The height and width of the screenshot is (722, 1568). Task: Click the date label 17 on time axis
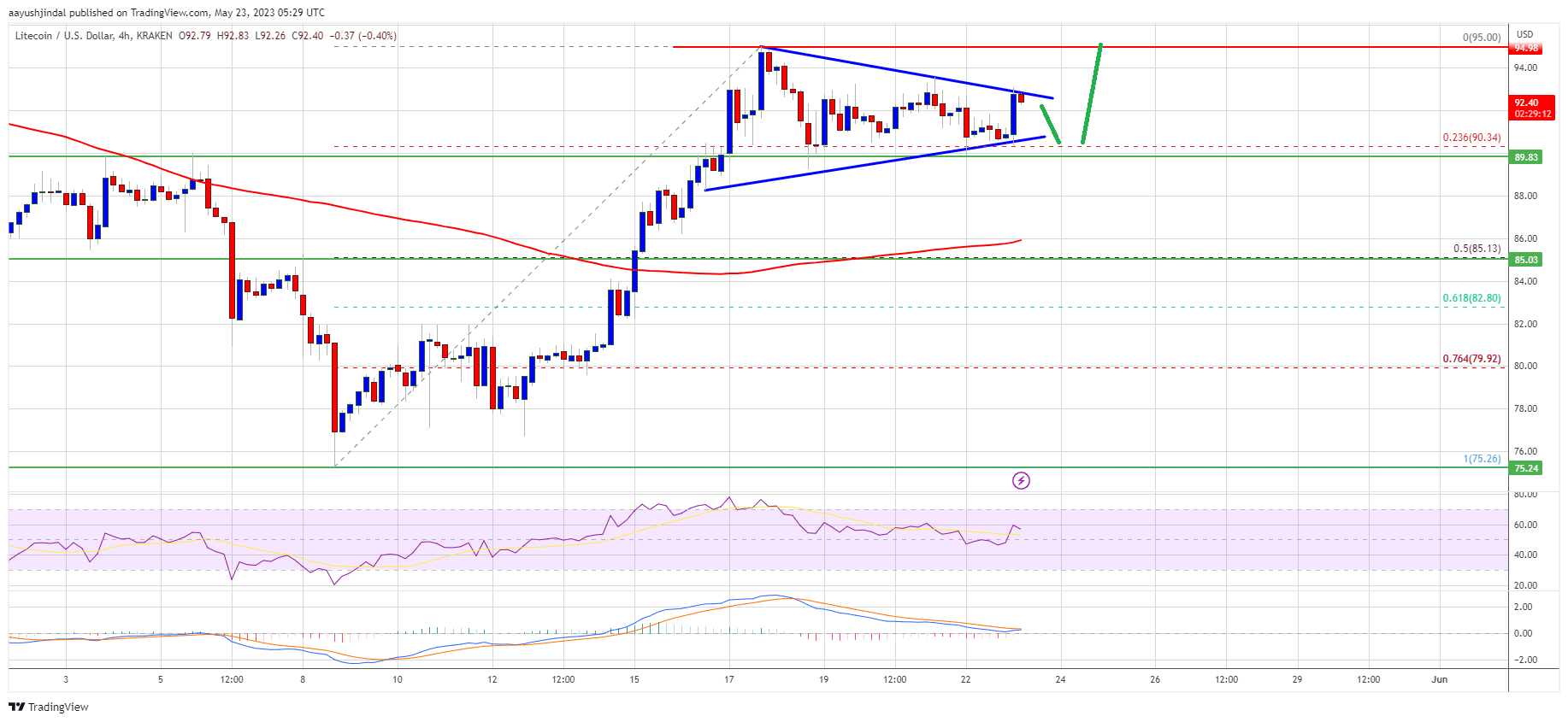pyautogui.click(x=729, y=680)
